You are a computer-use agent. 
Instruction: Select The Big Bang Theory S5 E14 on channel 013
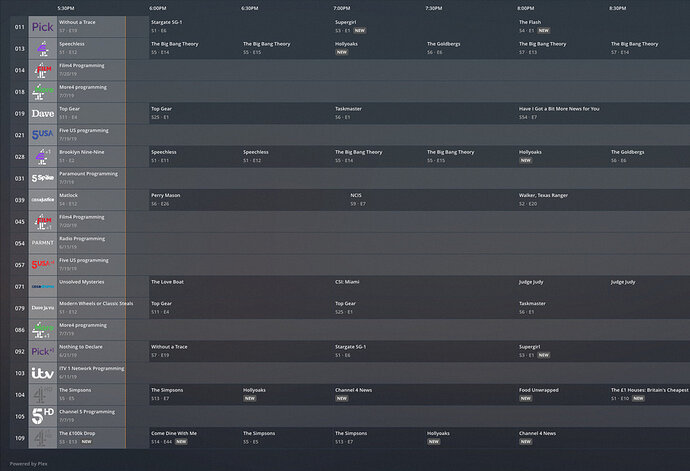coord(195,48)
